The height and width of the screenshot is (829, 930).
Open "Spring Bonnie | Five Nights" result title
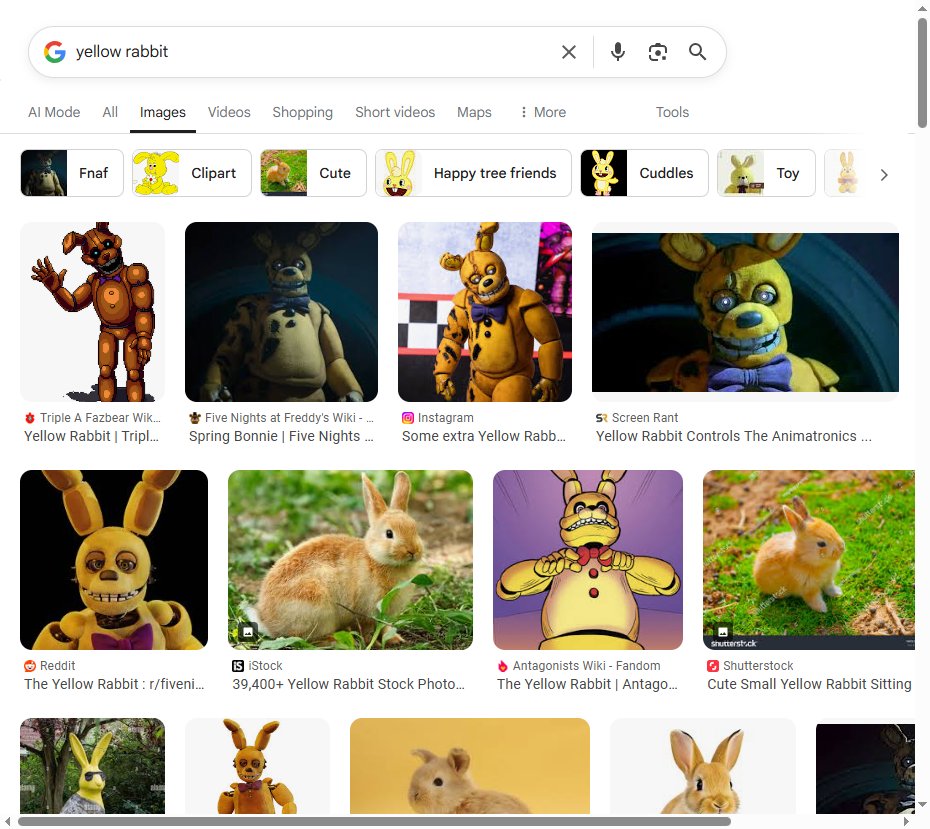[281, 436]
